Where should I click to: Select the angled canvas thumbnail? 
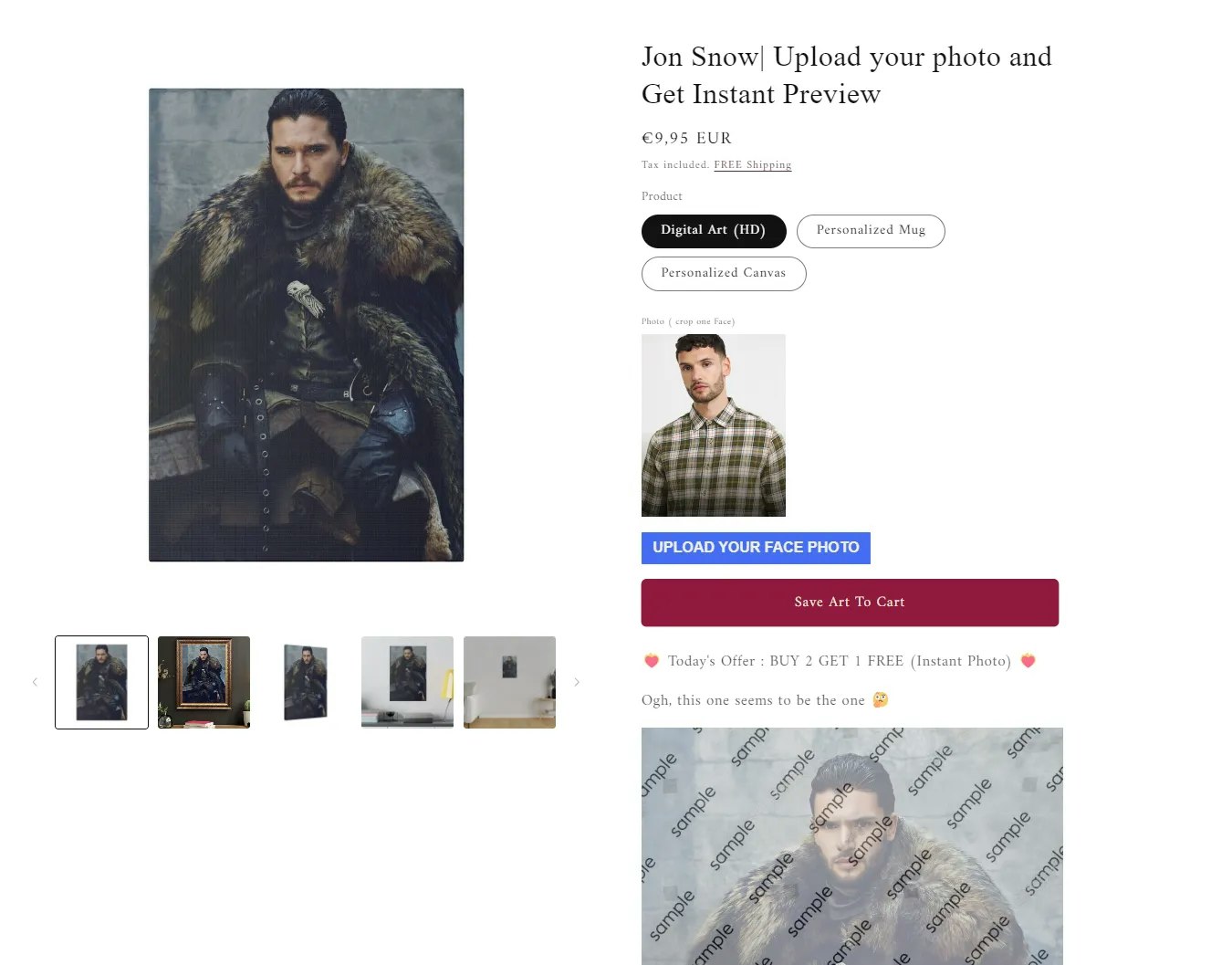(306, 682)
